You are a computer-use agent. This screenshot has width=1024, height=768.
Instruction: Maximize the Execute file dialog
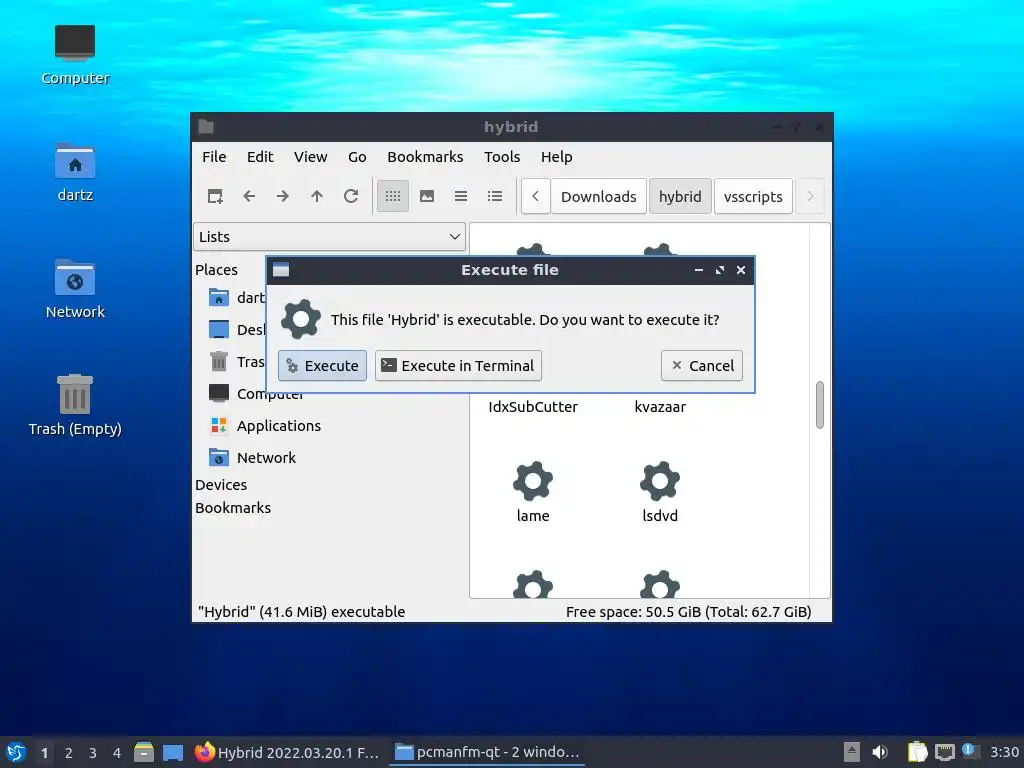(720, 270)
